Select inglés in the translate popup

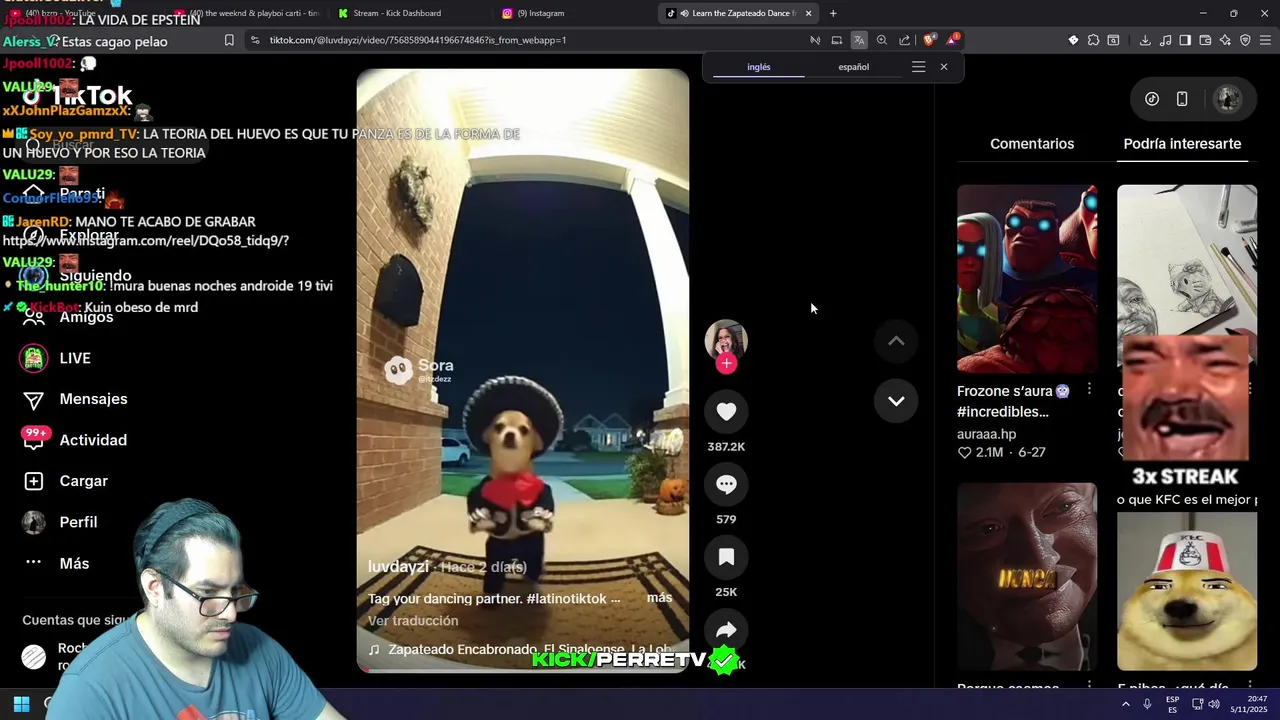759,67
